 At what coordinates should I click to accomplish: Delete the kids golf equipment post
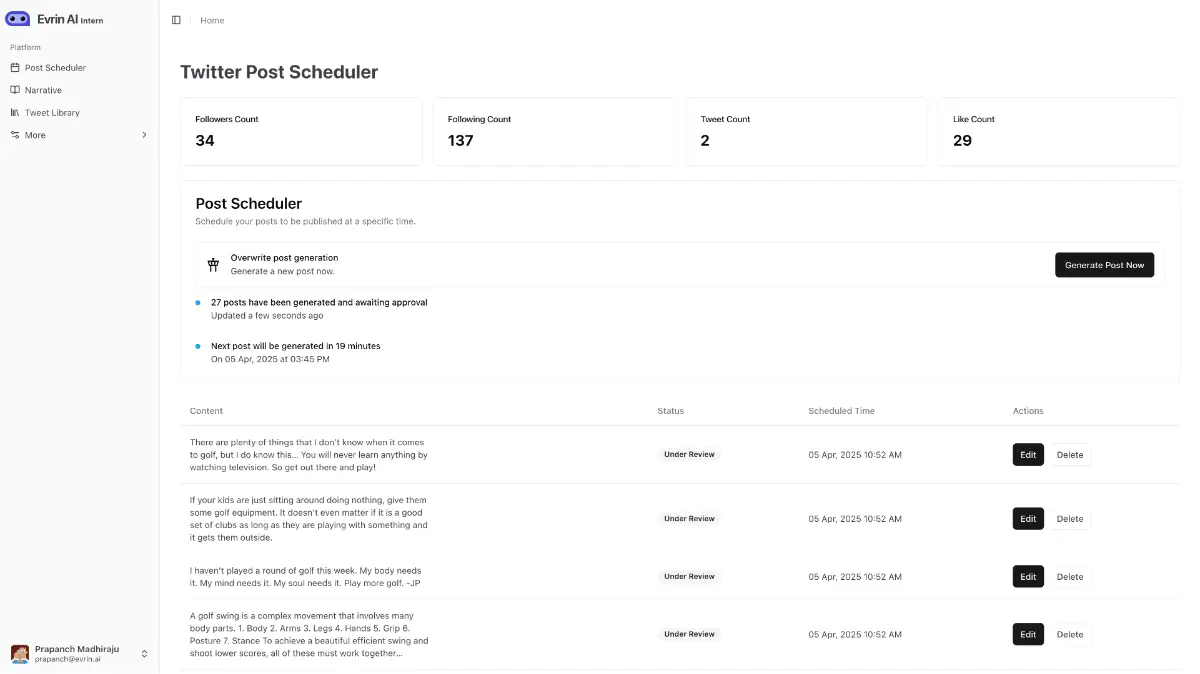click(x=1069, y=519)
